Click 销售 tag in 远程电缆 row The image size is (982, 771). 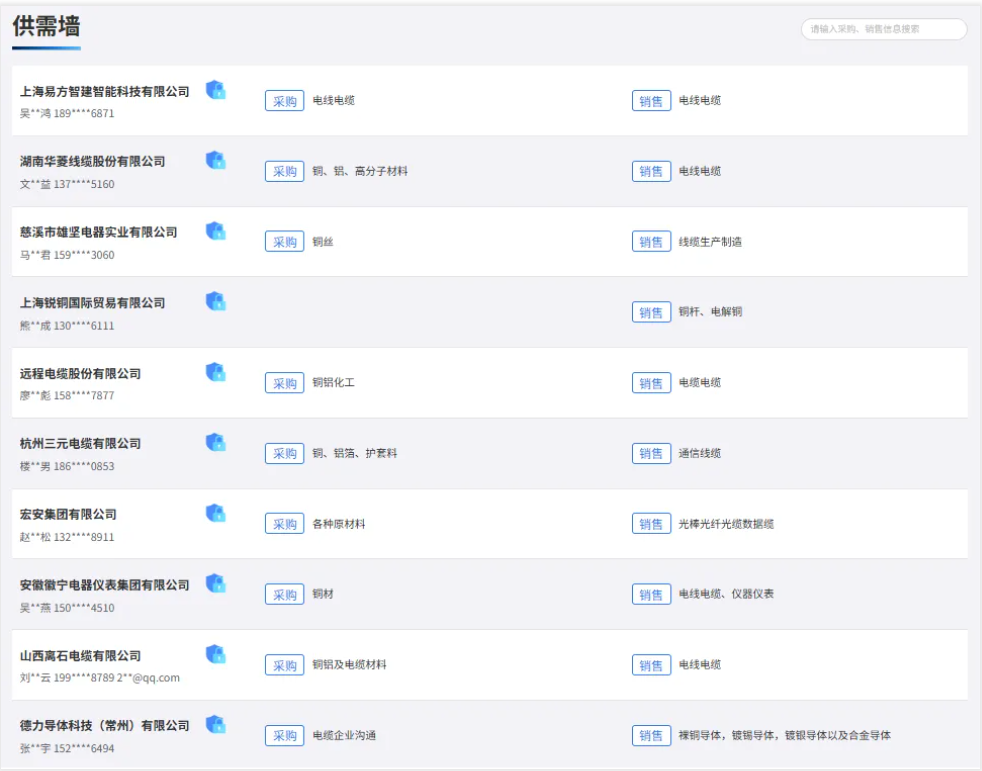[x=651, y=383]
